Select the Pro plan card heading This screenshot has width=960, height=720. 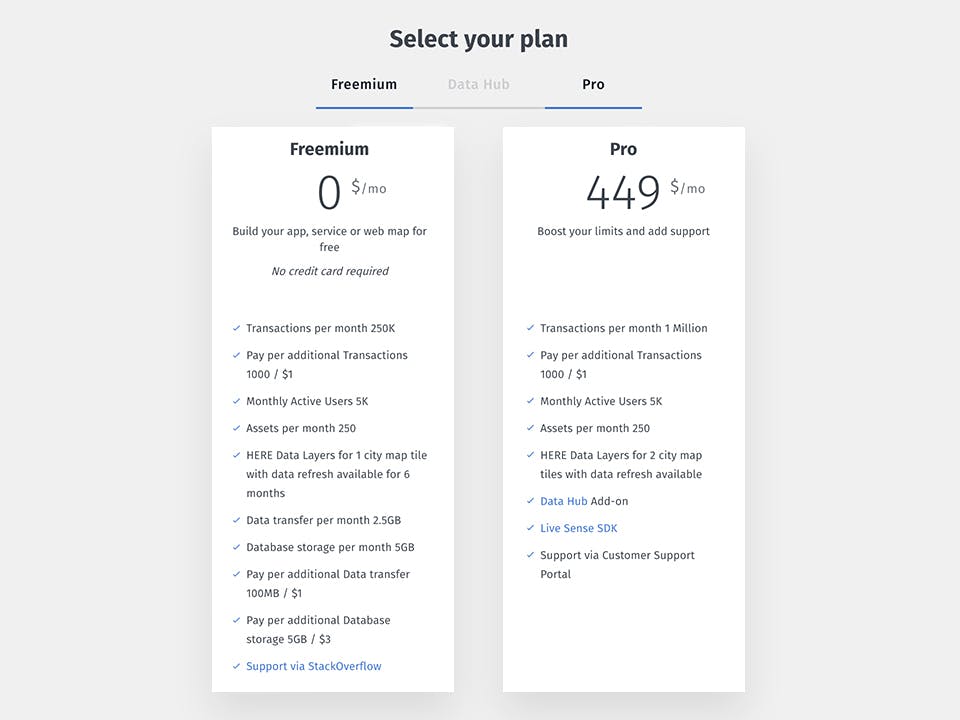point(623,149)
